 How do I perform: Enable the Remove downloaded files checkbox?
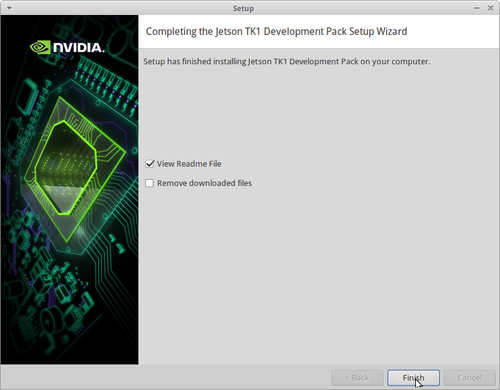[x=150, y=183]
